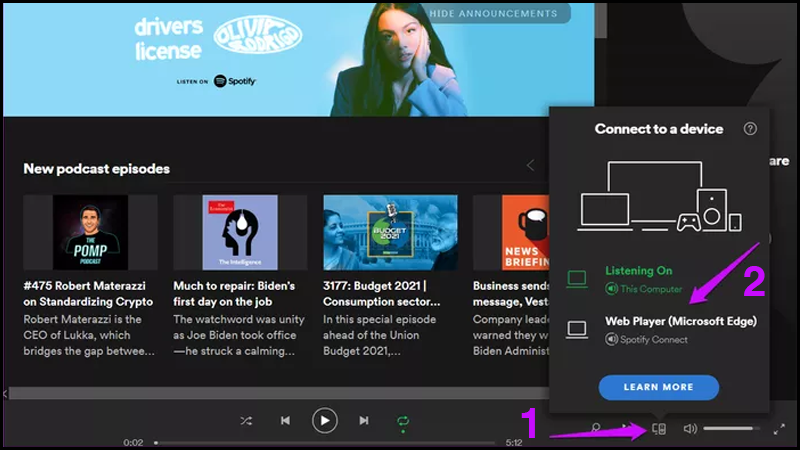Open the lyrics microphone icon
Viewport: 800px width, 450px height.
pyautogui.click(x=596, y=429)
